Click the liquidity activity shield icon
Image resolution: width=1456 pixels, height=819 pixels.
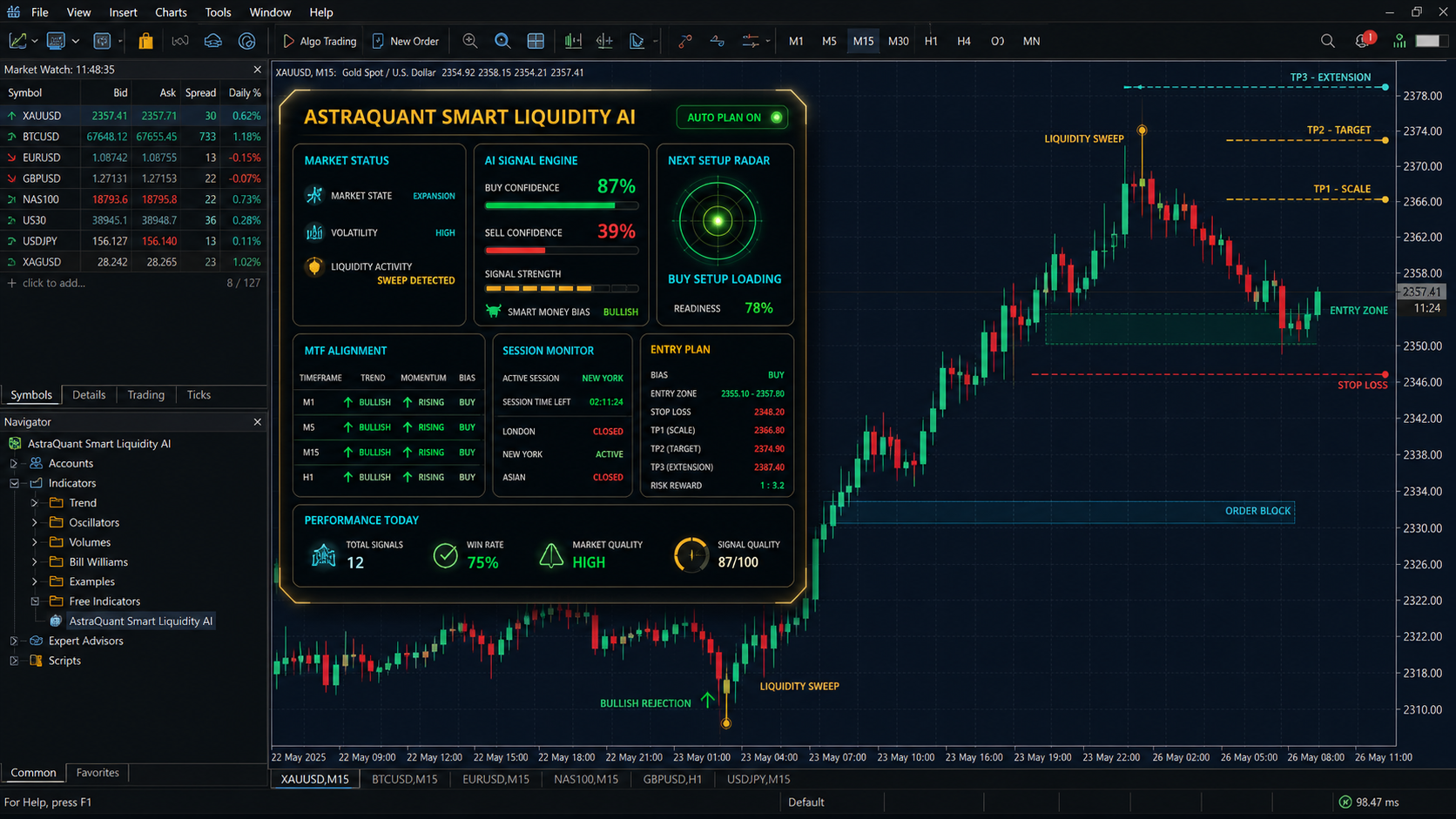point(314,267)
